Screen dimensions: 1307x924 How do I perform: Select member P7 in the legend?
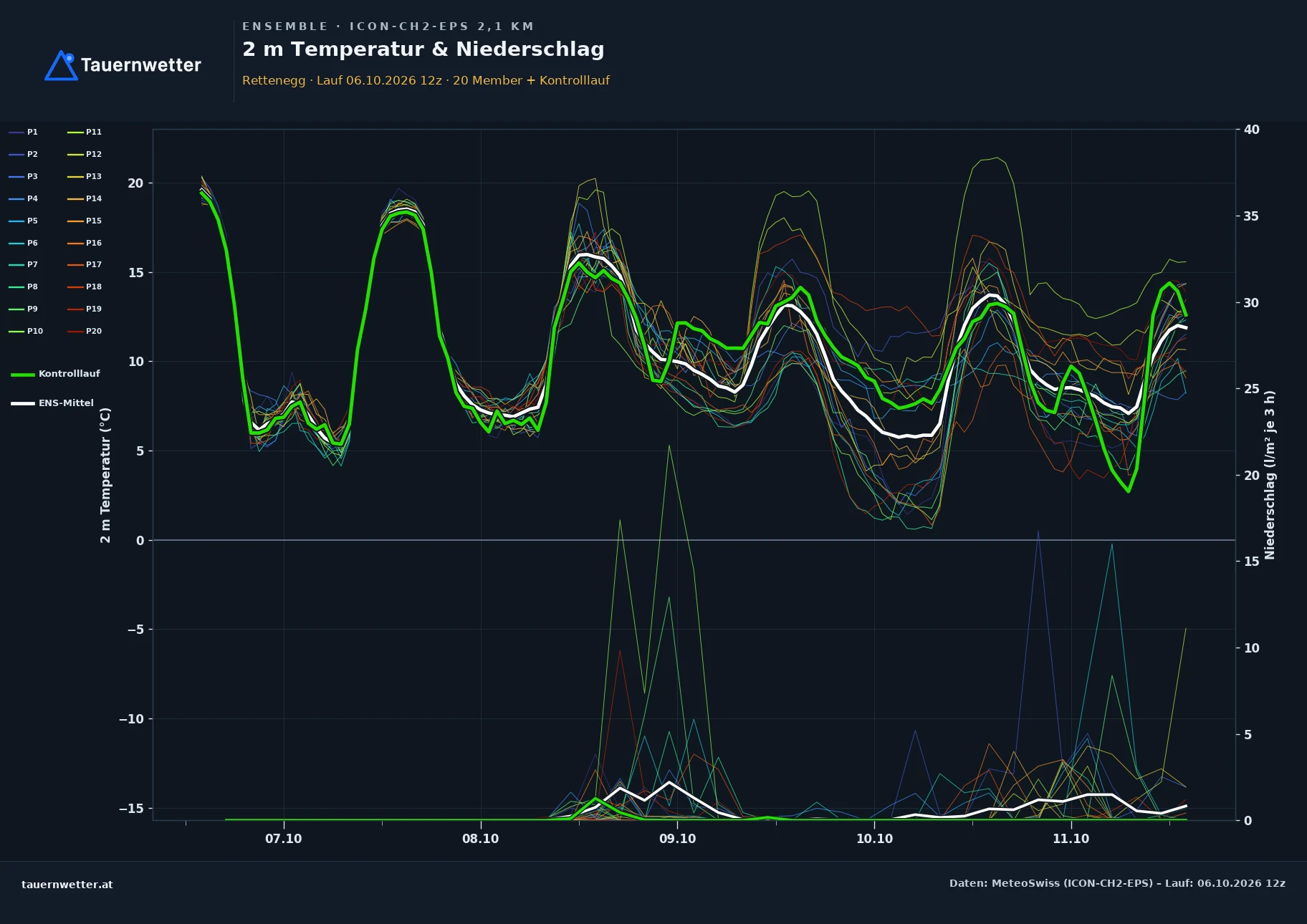(23, 264)
